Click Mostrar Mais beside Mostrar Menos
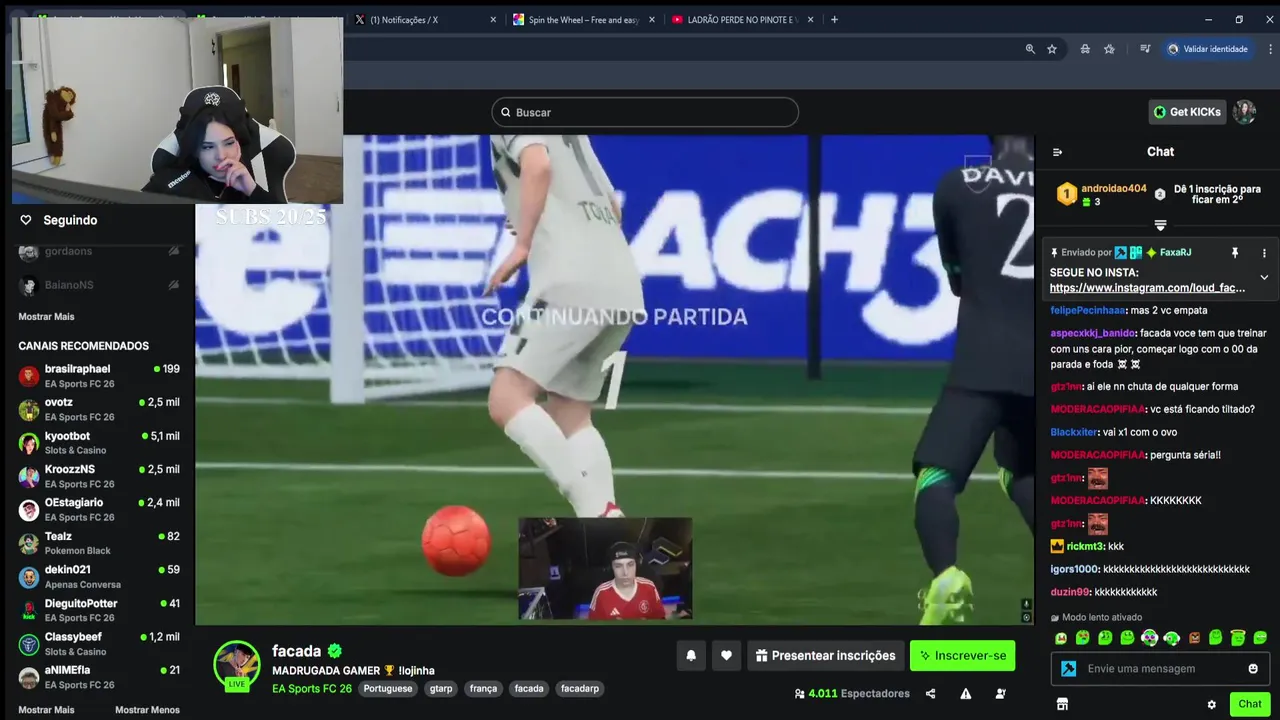Screen dimensions: 1280x720 click(46, 710)
